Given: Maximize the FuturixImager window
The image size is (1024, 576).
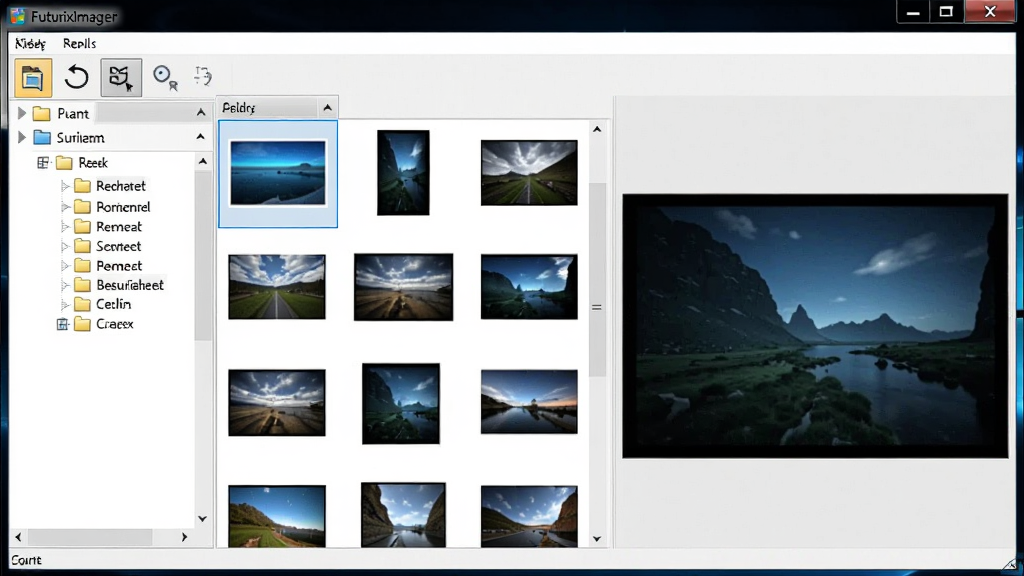Looking at the screenshot, I should tap(946, 12).
